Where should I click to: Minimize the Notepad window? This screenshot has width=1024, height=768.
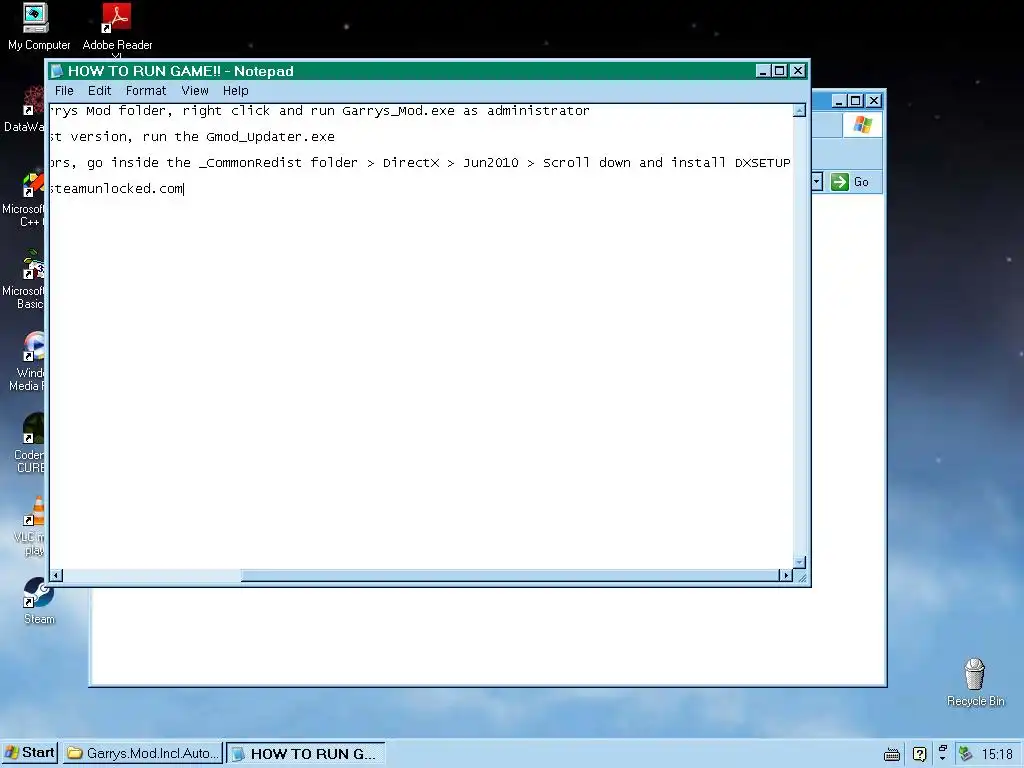point(763,71)
